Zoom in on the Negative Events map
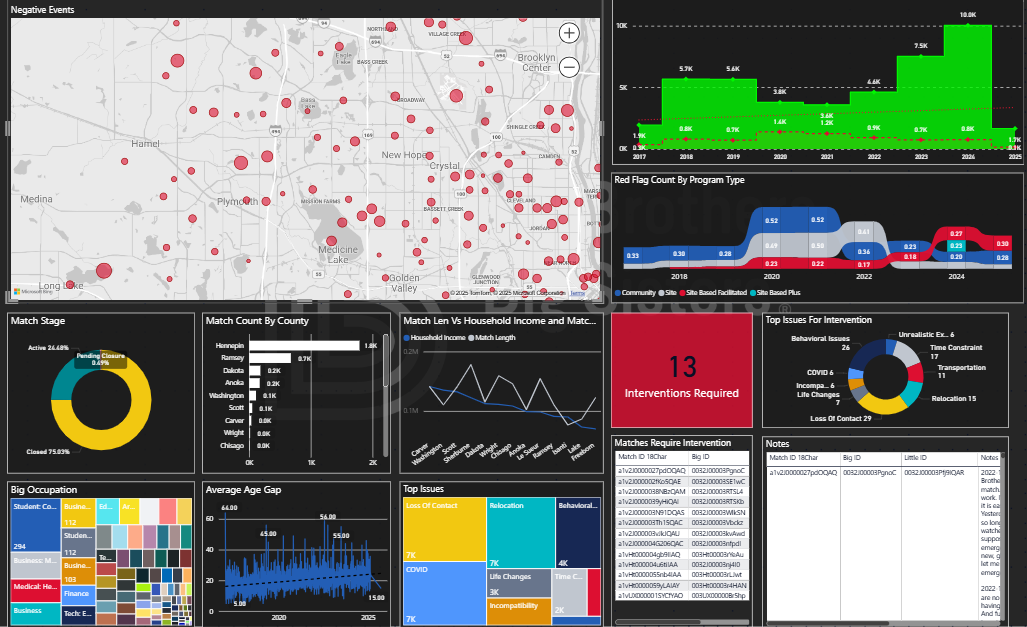This screenshot has width=1027, height=627. [x=569, y=33]
